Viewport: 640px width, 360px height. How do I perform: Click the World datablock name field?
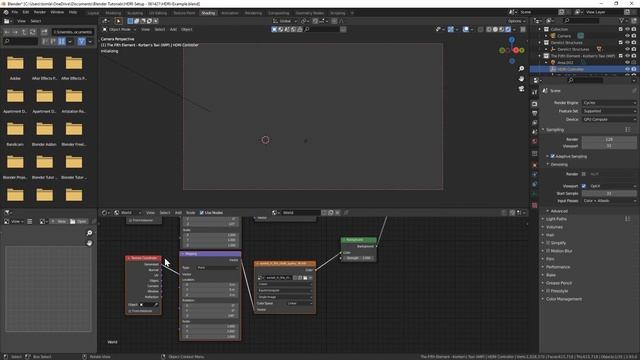tap(300, 213)
